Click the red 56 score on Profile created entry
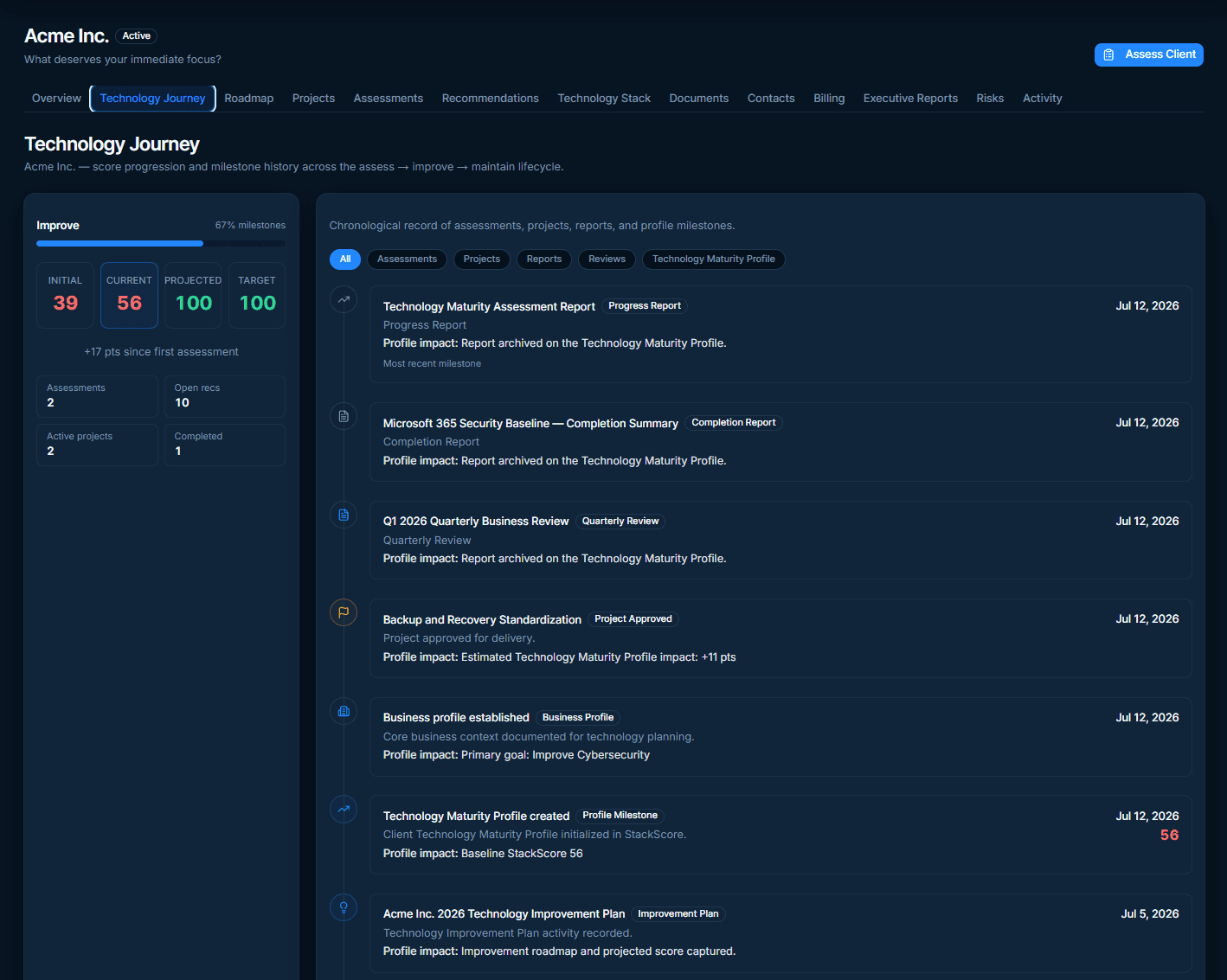The height and width of the screenshot is (980, 1227). tap(1169, 836)
